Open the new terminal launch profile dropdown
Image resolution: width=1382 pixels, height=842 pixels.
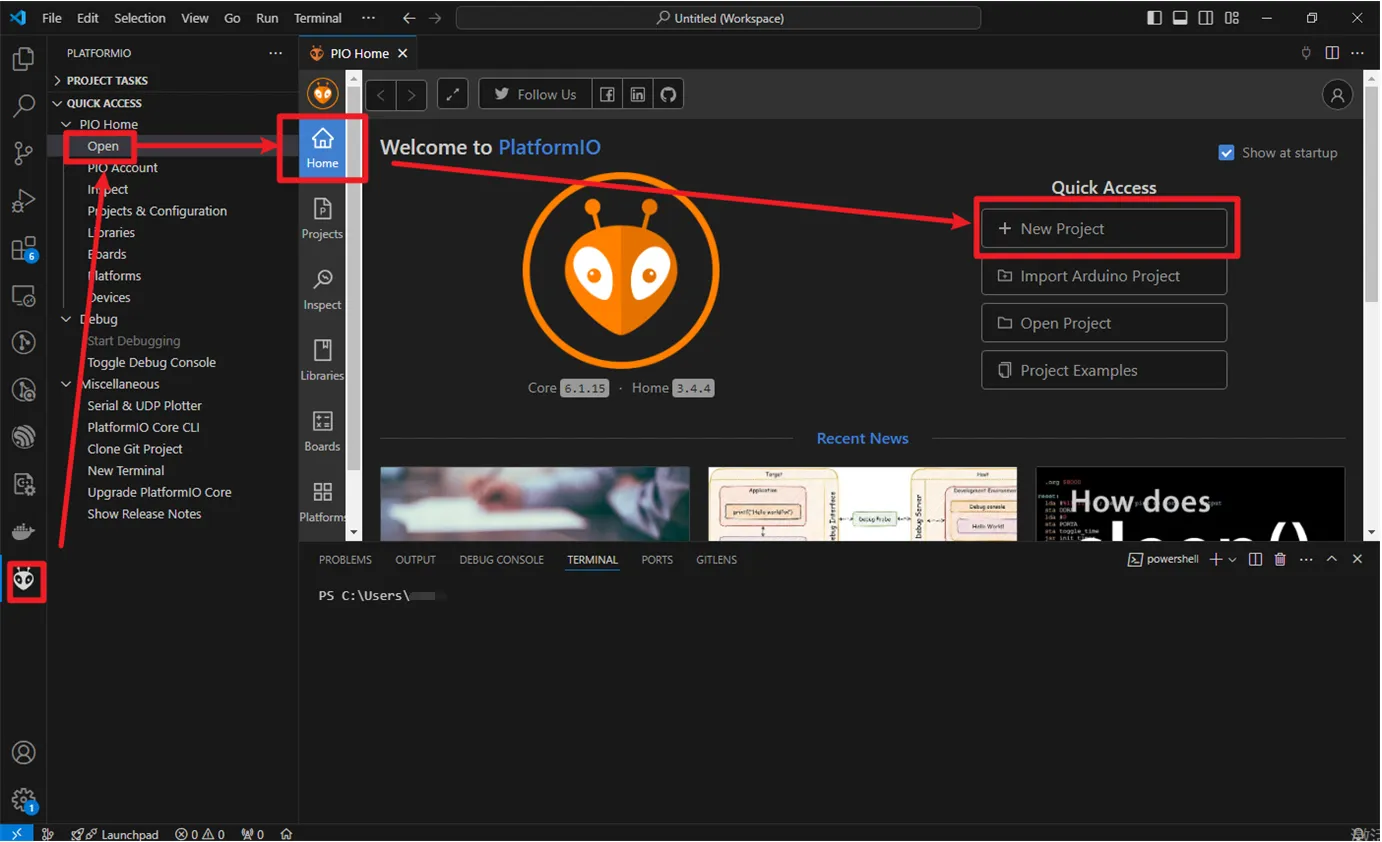pos(1232,560)
